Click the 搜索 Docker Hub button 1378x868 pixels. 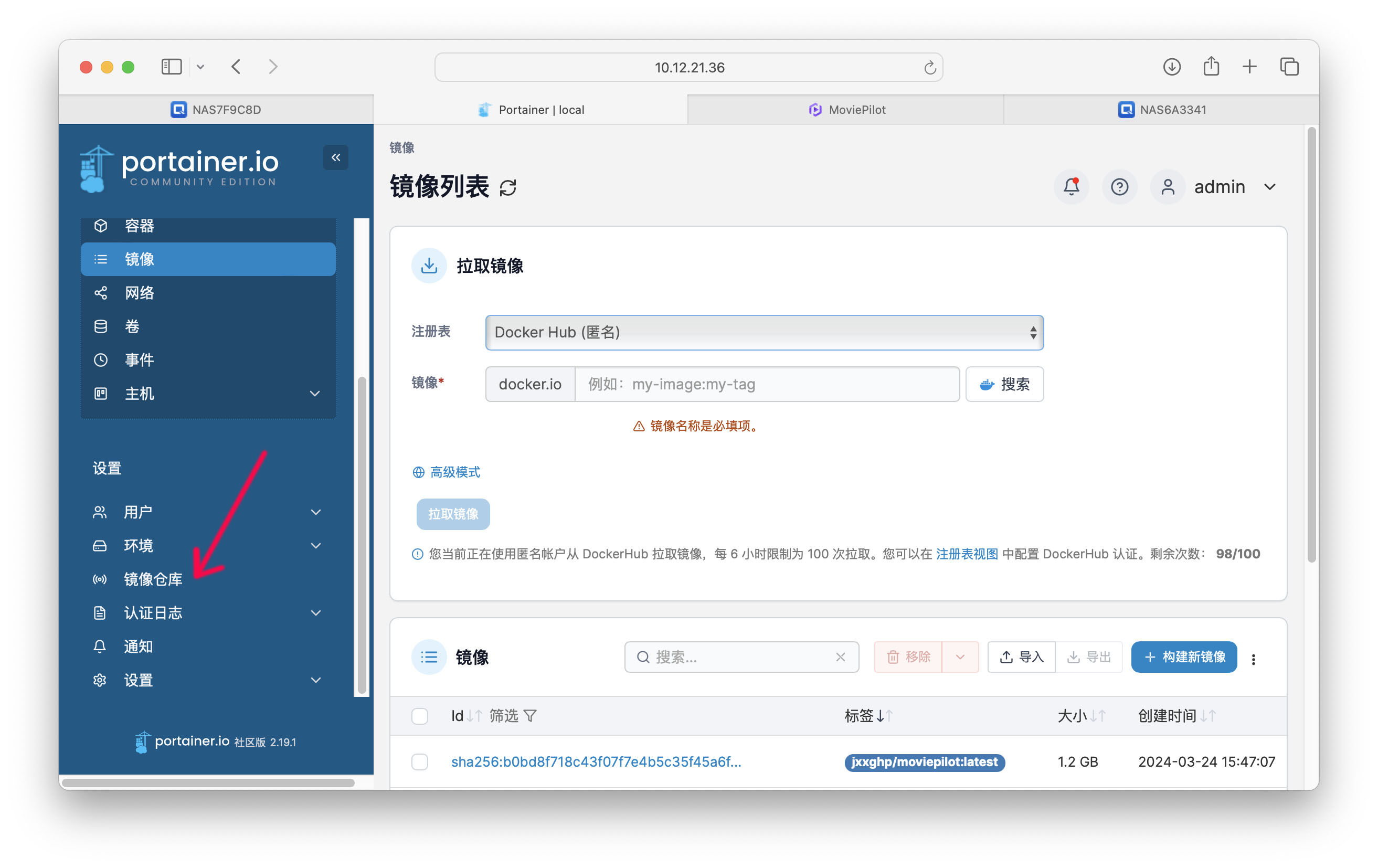pyautogui.click(x=1004, y=384)
